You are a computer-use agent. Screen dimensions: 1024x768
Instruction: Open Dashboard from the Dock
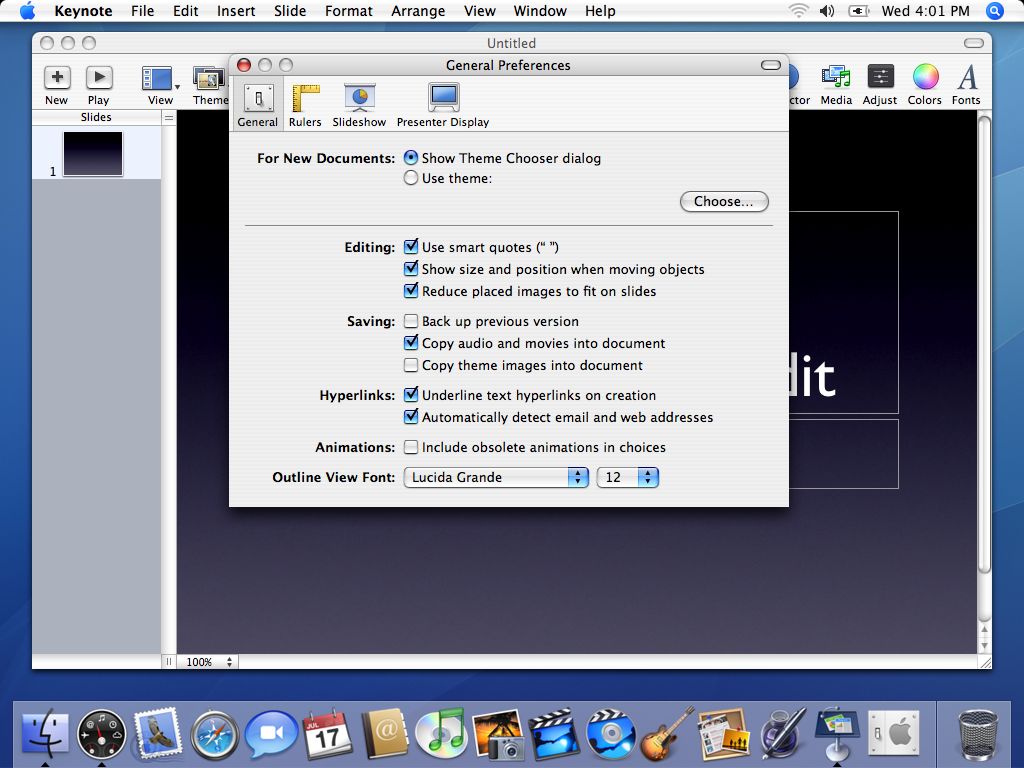coord(101,735)
